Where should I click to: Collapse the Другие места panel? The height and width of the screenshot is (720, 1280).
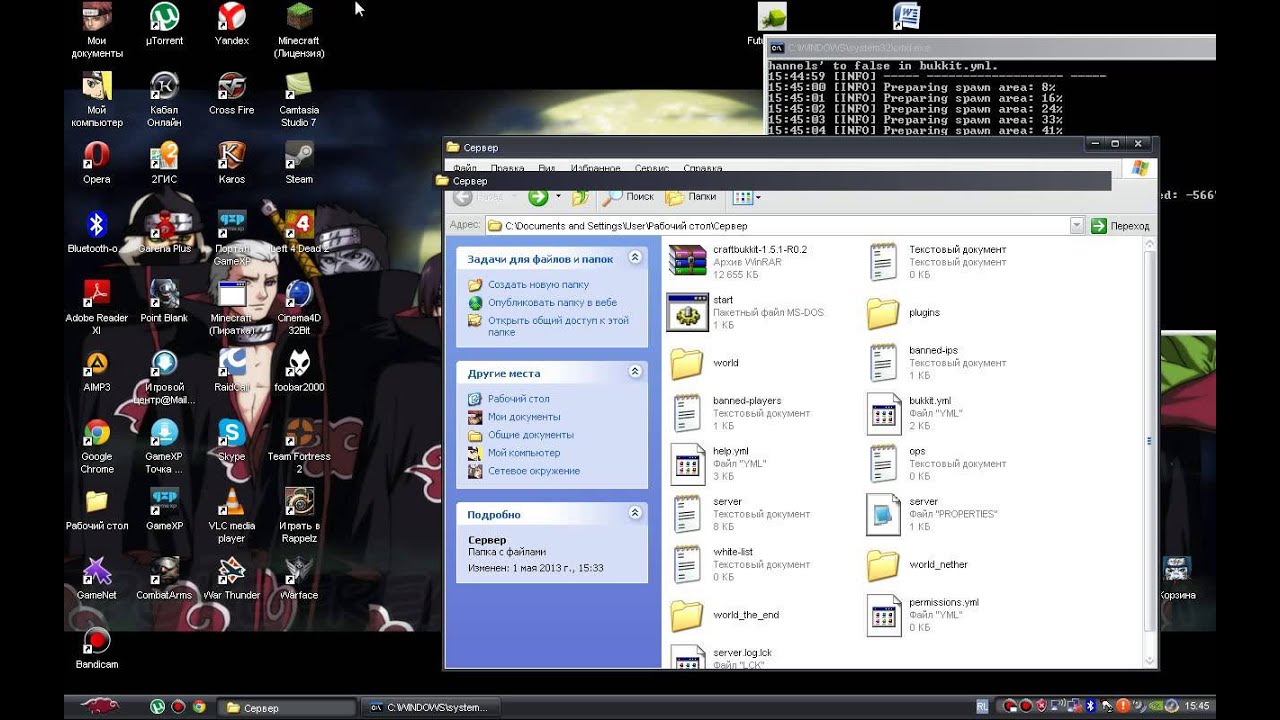pyautogui.click(x=635, y=372)
